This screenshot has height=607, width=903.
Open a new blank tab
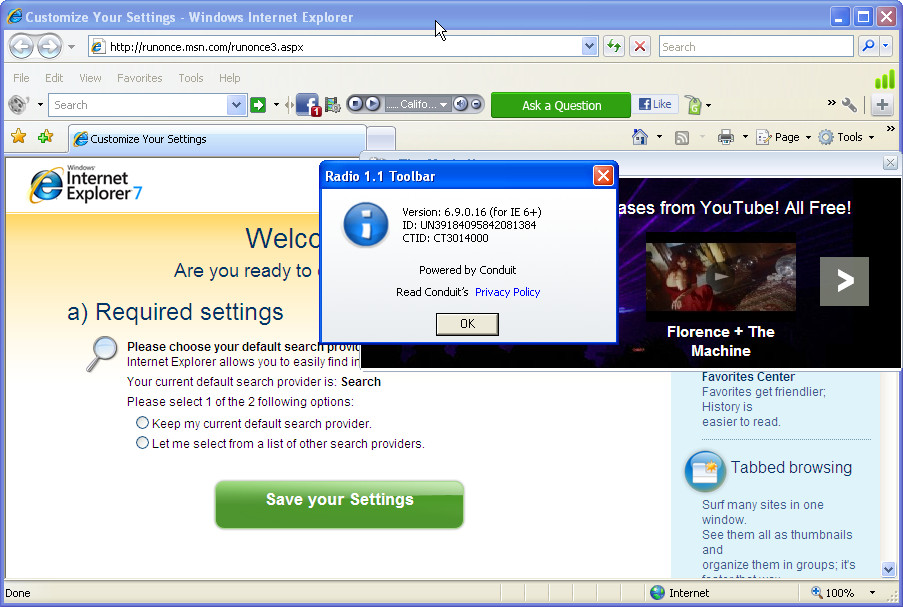[x=381, y=139]
